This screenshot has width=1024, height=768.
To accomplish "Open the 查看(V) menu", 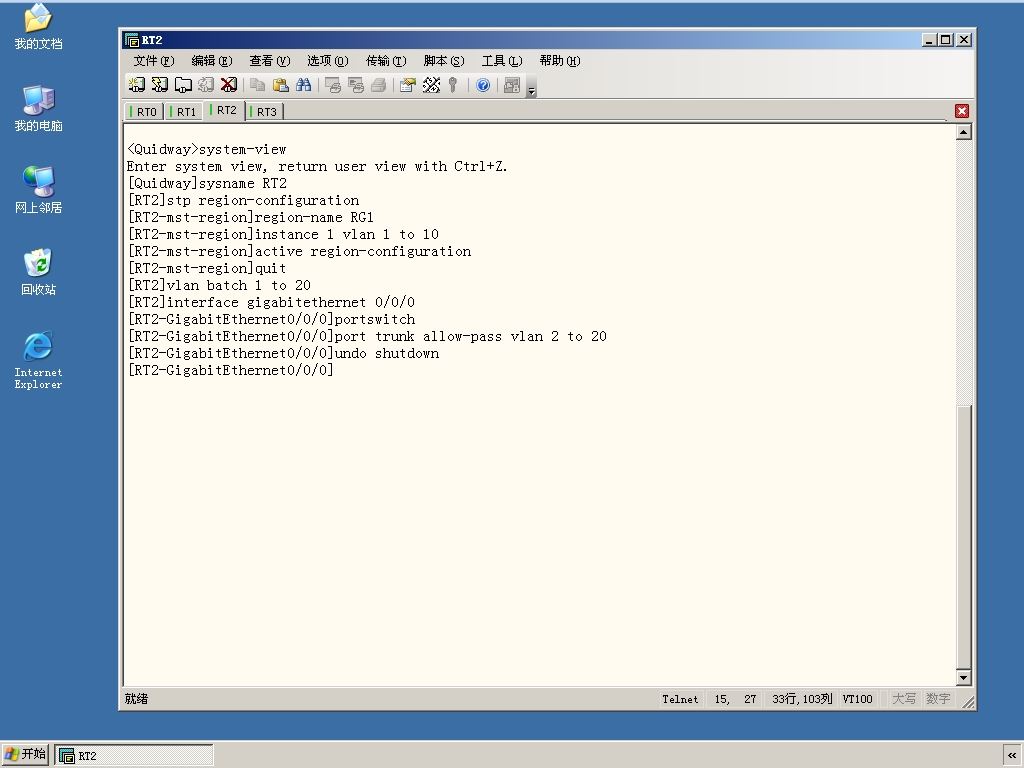I will (270, 61).
